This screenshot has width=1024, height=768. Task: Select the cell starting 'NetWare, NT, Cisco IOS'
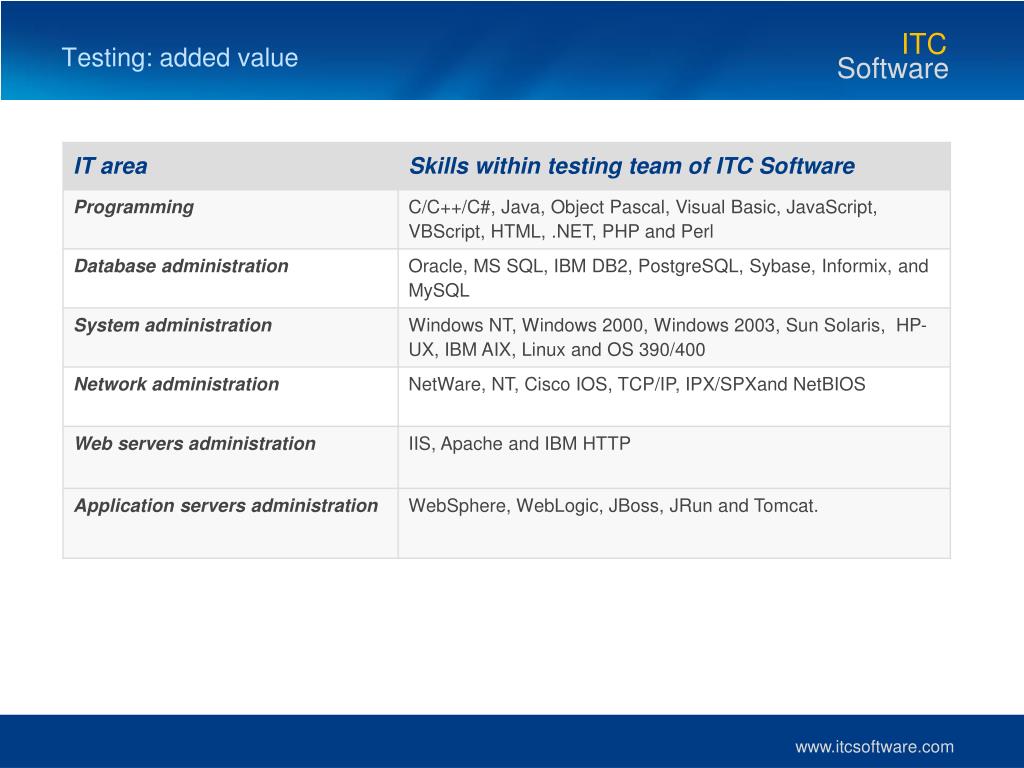(x=674, y=397)
